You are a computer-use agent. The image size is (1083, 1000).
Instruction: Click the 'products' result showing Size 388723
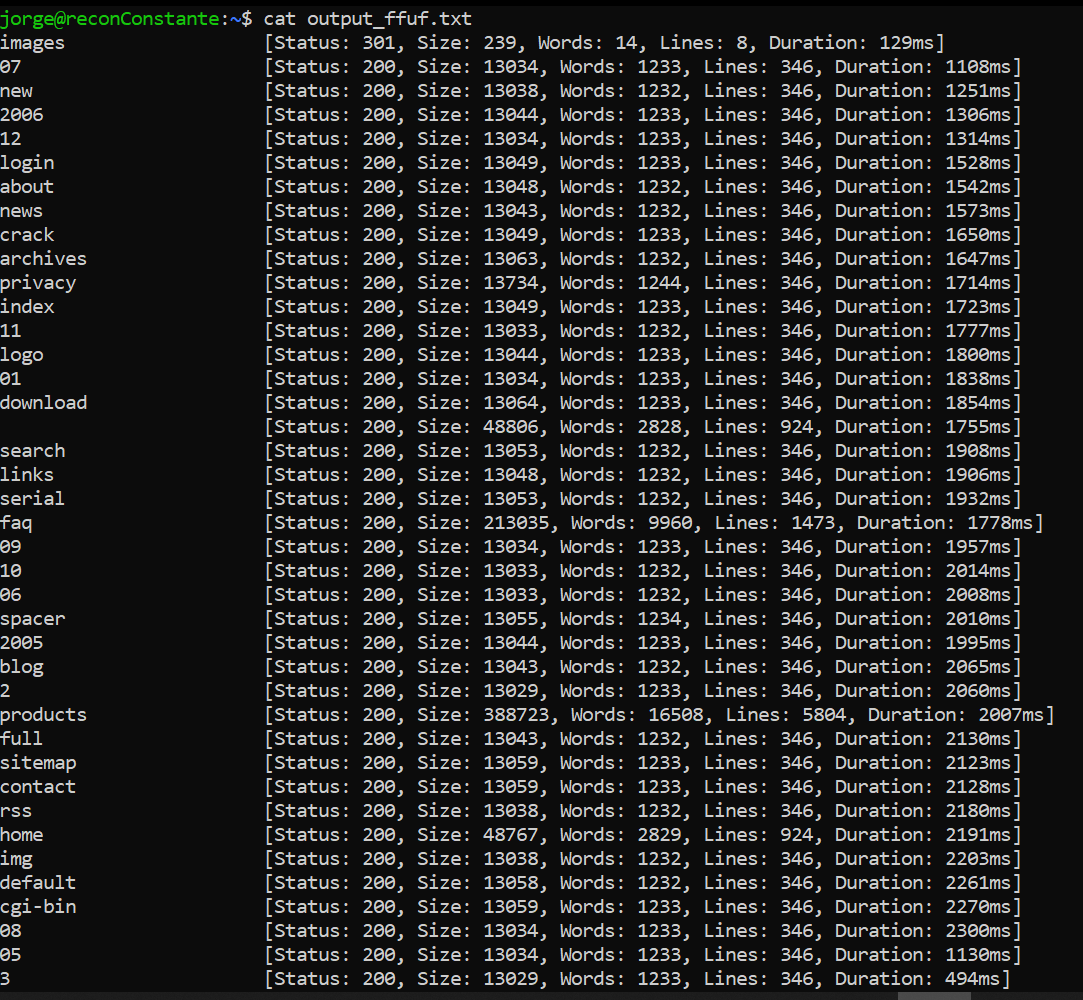(x=43, y=714)
